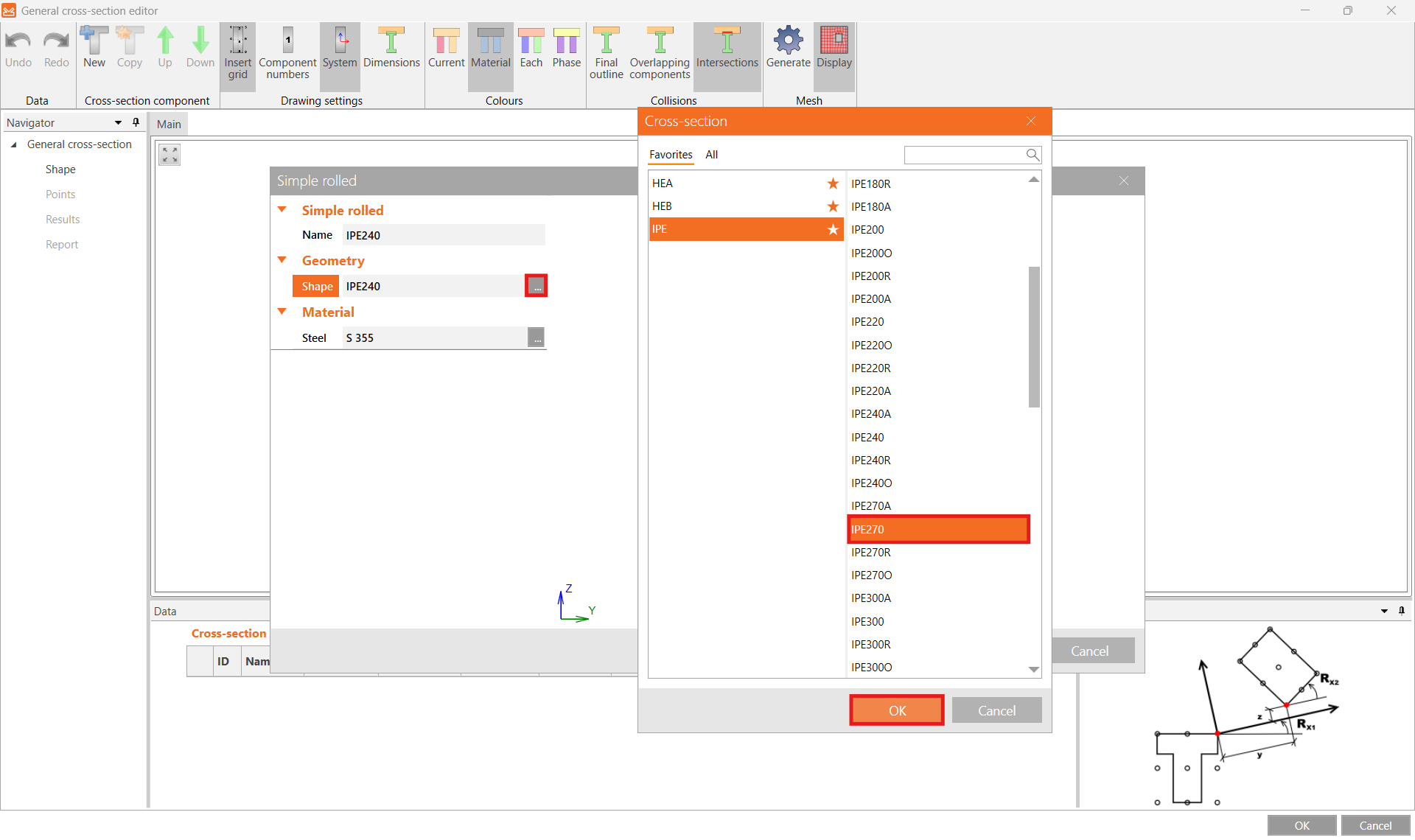Select Shape in the Navigator tree
Image resolution: width=1415 pixels, height=840 pixels.
pos(60,169)
